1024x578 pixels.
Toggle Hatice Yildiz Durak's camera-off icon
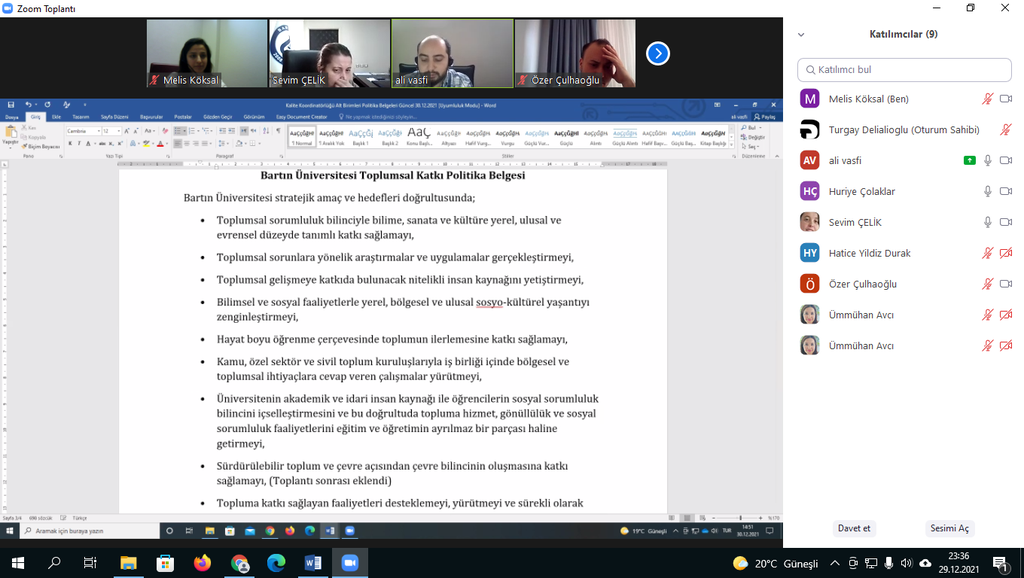tap(1006, 253)
